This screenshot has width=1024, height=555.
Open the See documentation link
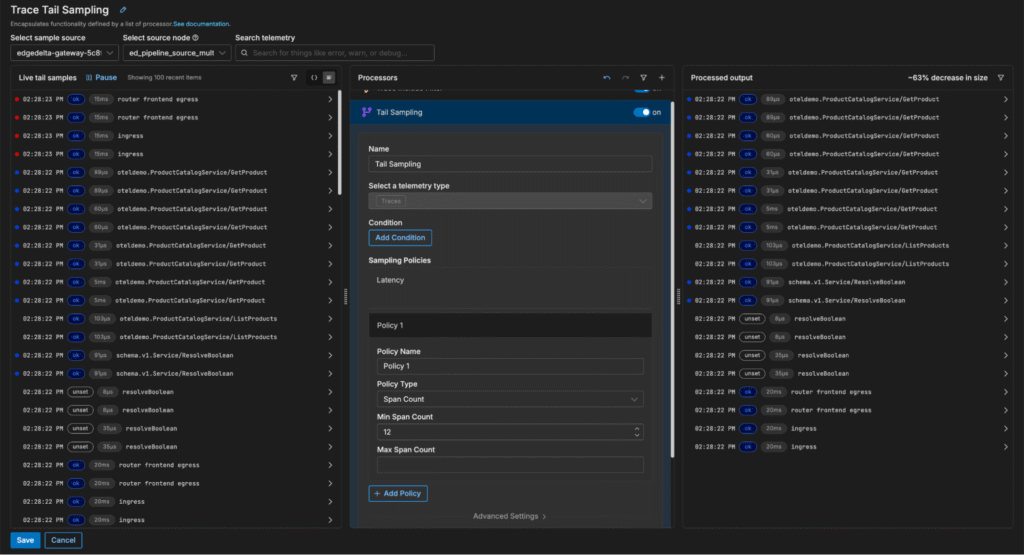[x=200, y=23]
